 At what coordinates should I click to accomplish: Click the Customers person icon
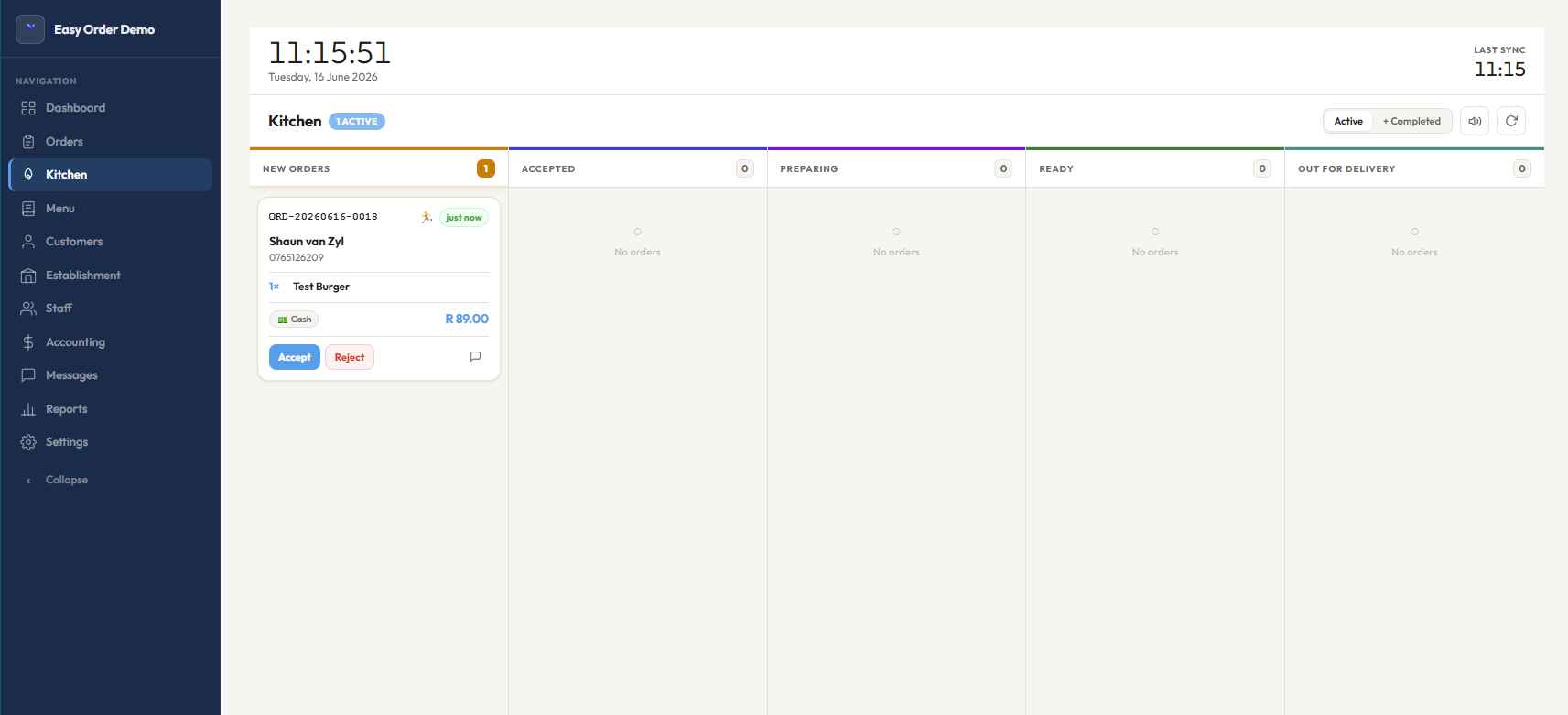pos(28,242)
